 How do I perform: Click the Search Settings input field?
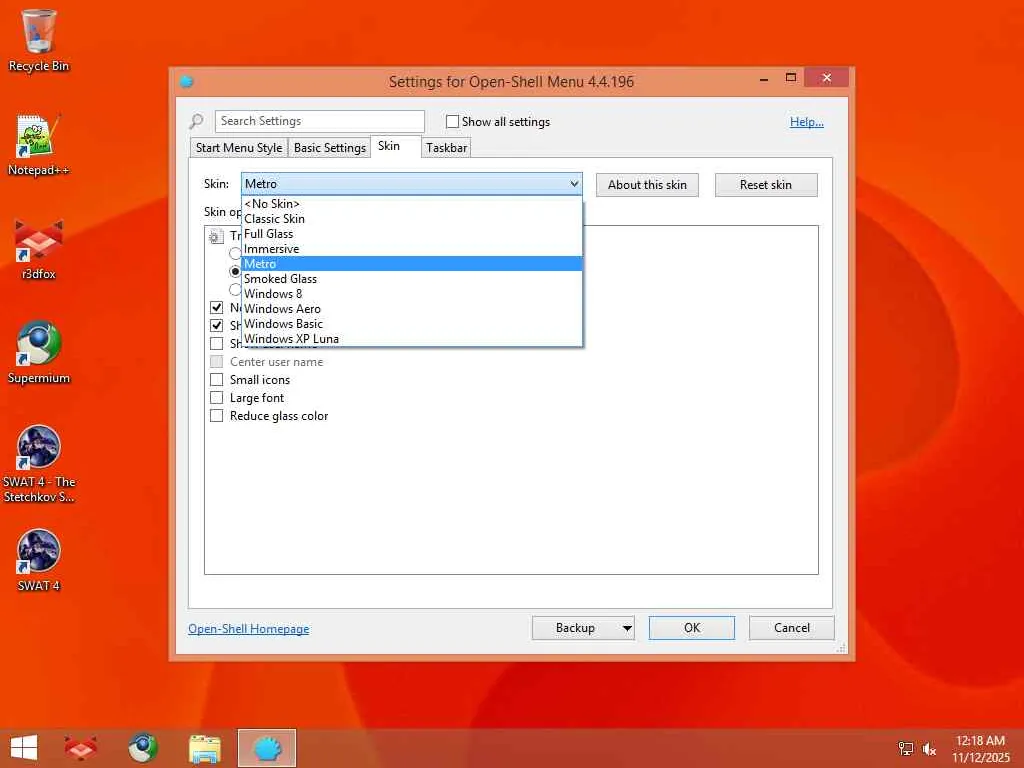tap(320, 121)
